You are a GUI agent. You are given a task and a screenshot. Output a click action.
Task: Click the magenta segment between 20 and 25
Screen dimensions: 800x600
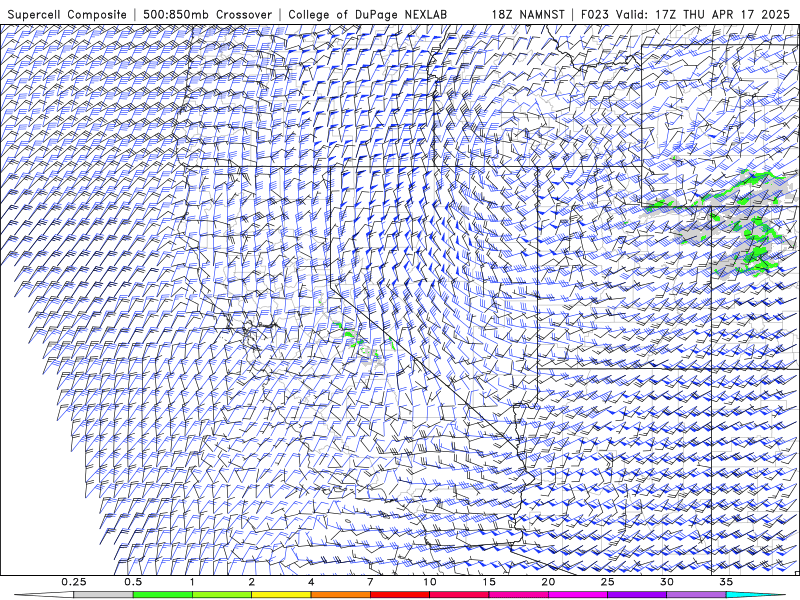pos(578,595)
